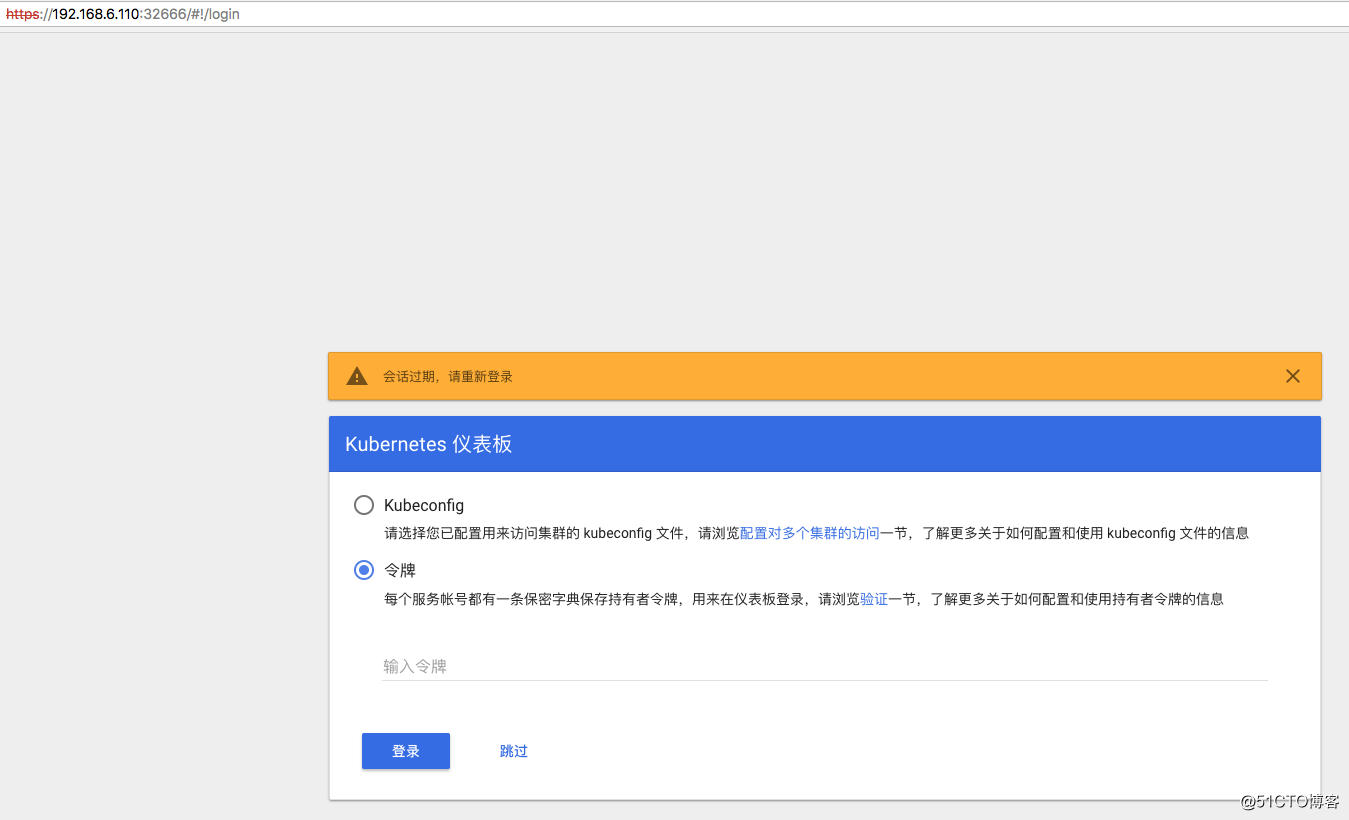Select the 令牌 token radio option
The width and height of the screenshot is (1349, 820).
pyautogui.click(x=364, y=570)
